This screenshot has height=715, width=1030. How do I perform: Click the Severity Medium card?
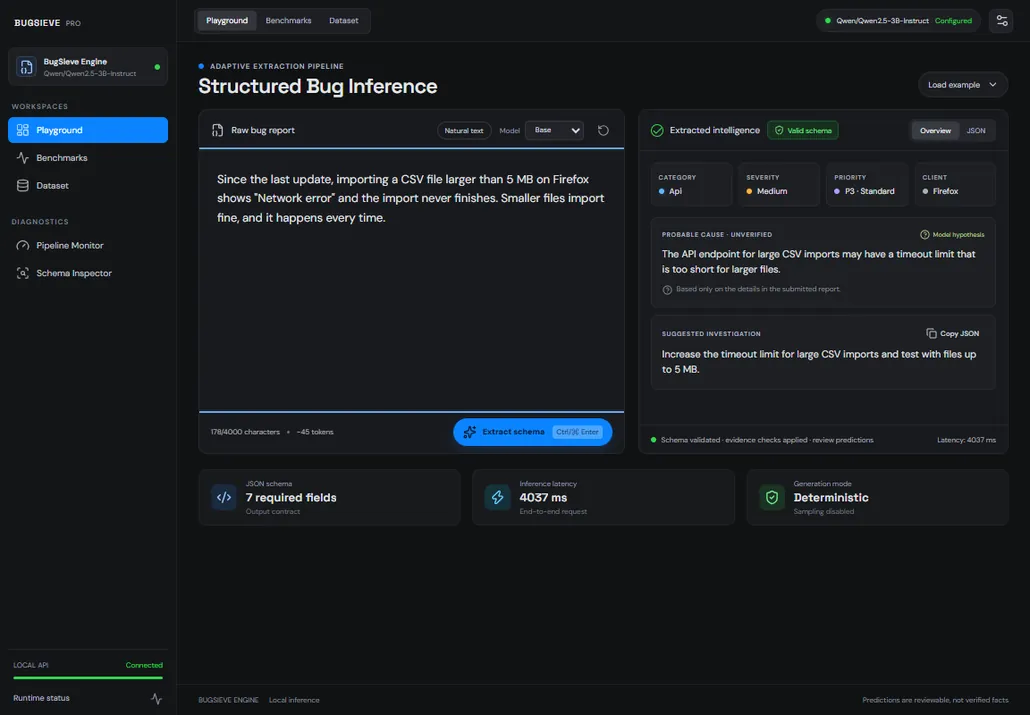pos(779,184)
